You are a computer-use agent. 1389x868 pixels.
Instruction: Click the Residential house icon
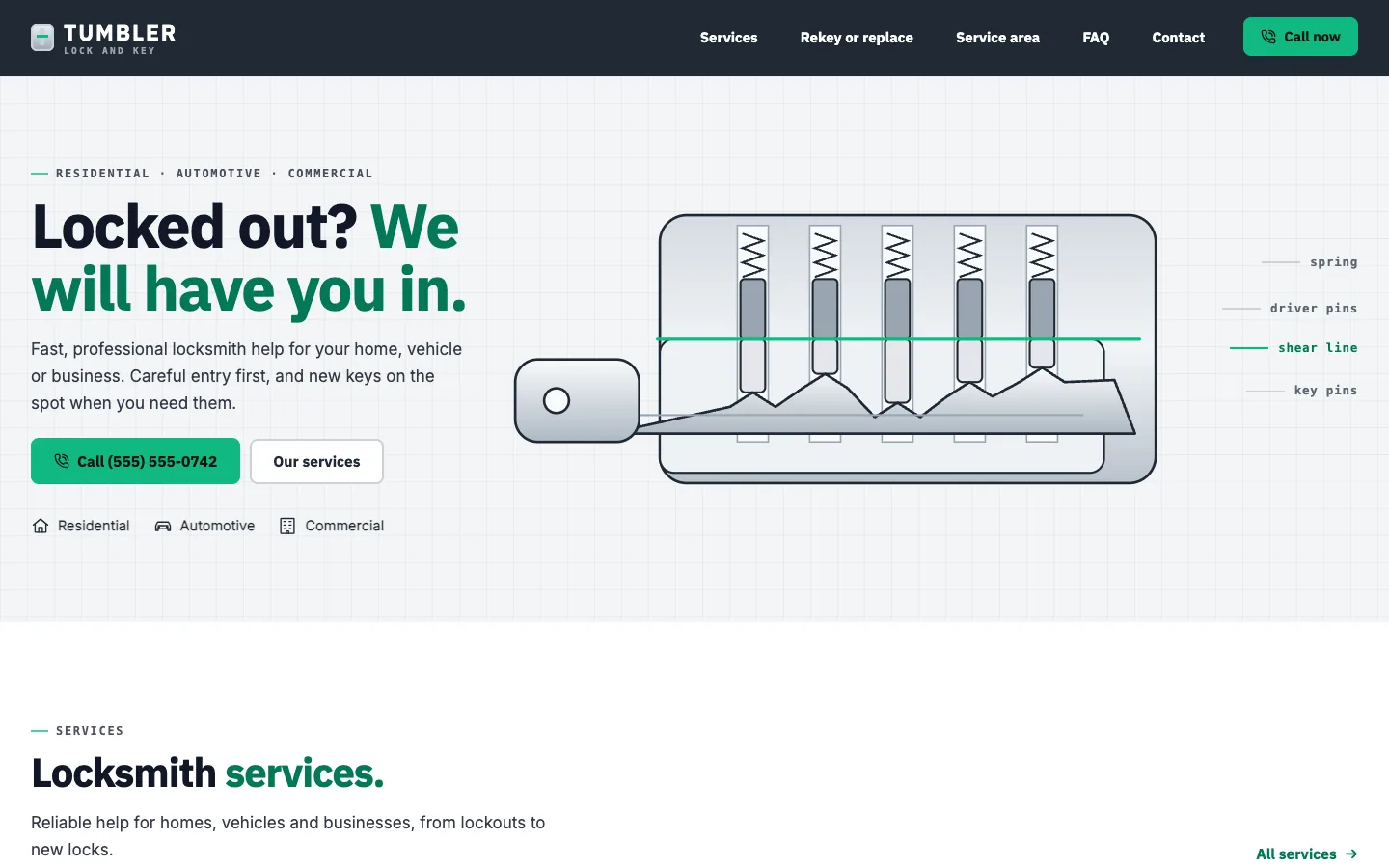click(41, 526)
